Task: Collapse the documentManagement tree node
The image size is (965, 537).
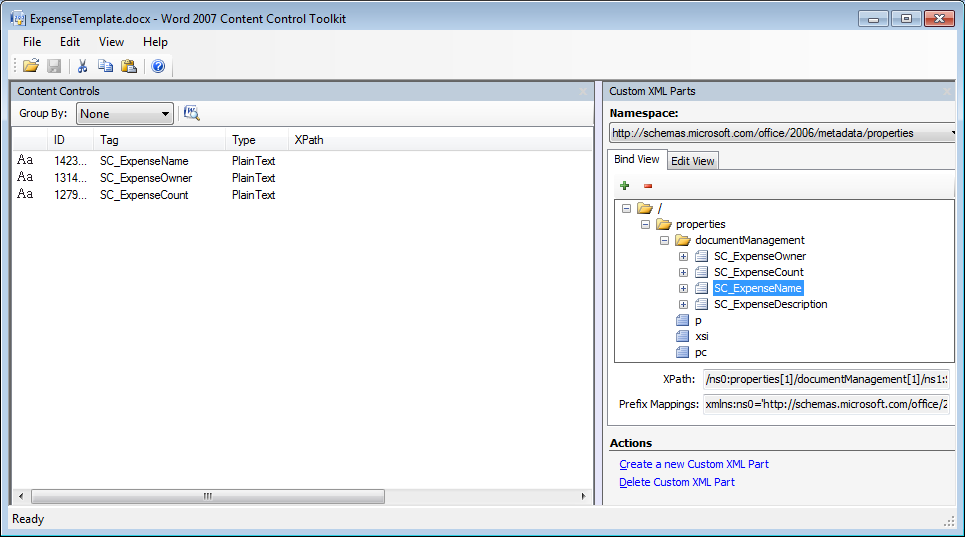Action: (x=665, y=240)
